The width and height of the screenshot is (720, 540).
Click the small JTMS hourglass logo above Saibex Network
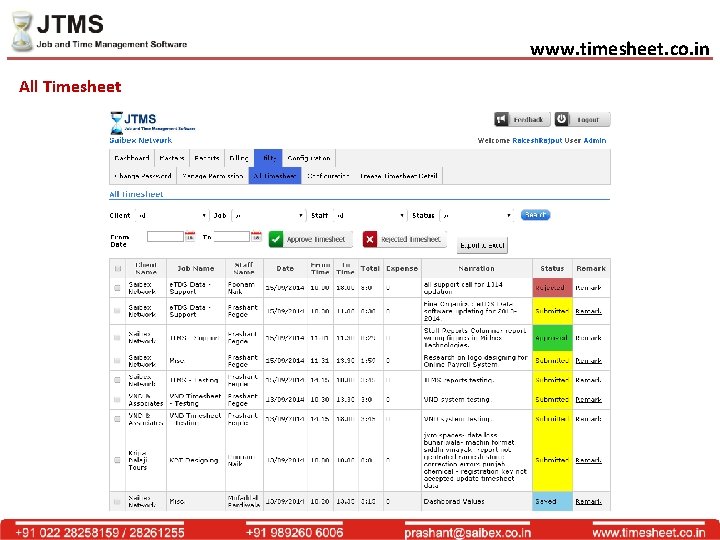click(x=116, y=123)
